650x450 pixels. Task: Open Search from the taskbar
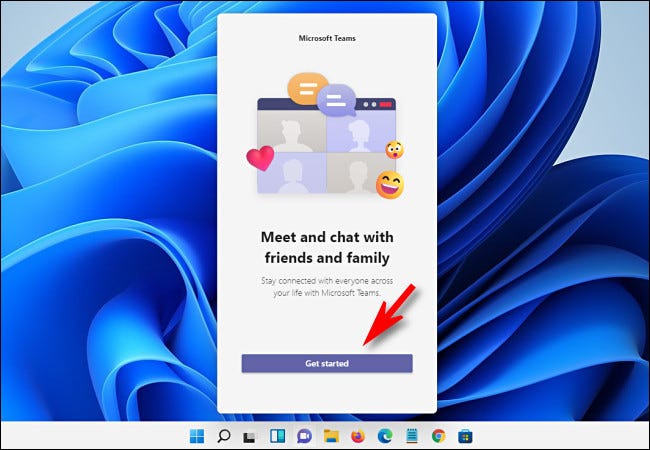[x=224, y=435]
